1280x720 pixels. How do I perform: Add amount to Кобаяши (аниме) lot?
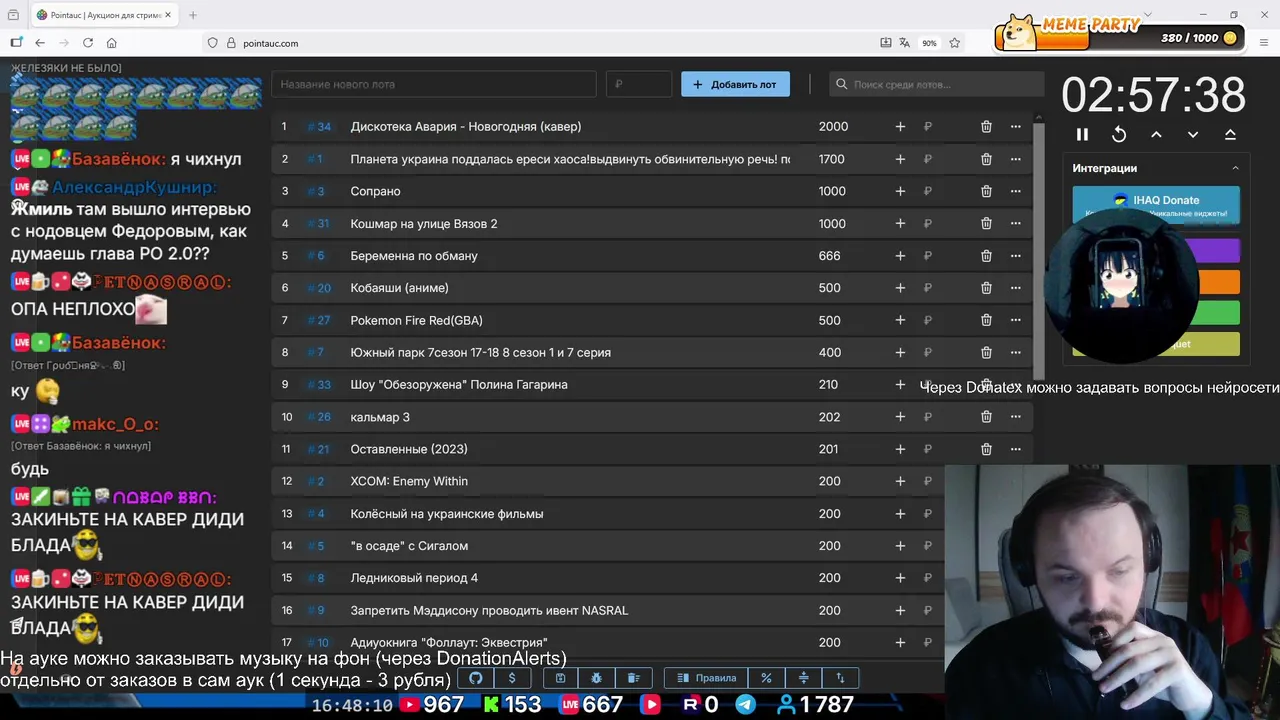point(900,288)
